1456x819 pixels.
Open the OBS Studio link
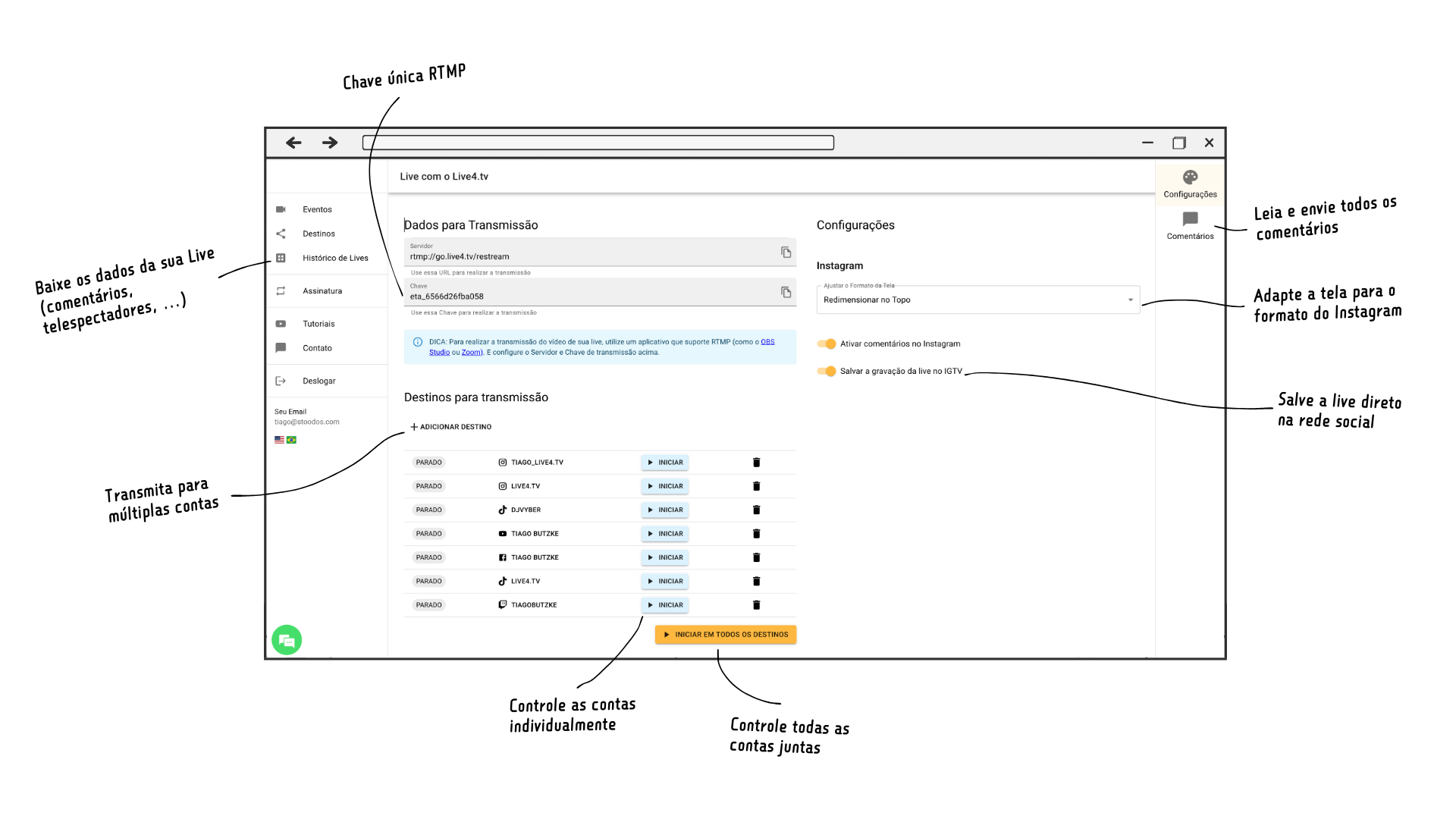(x=767, y=342)
